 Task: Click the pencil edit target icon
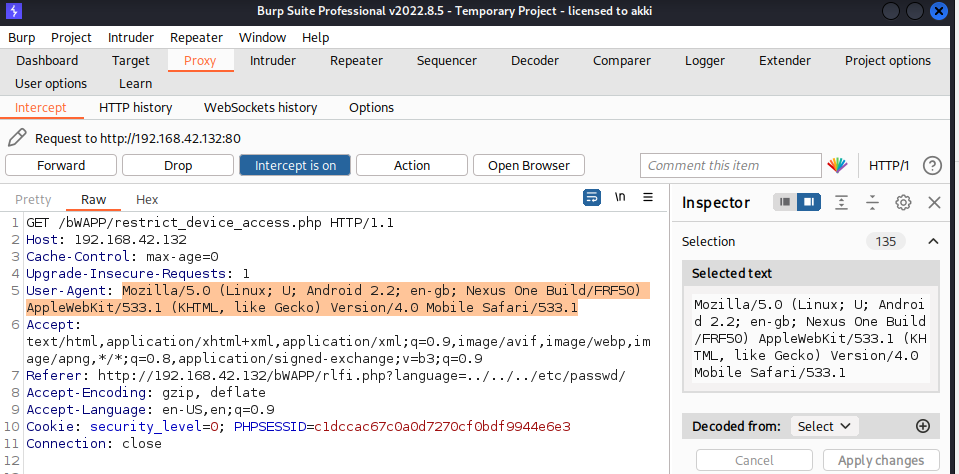click(17, 138)
